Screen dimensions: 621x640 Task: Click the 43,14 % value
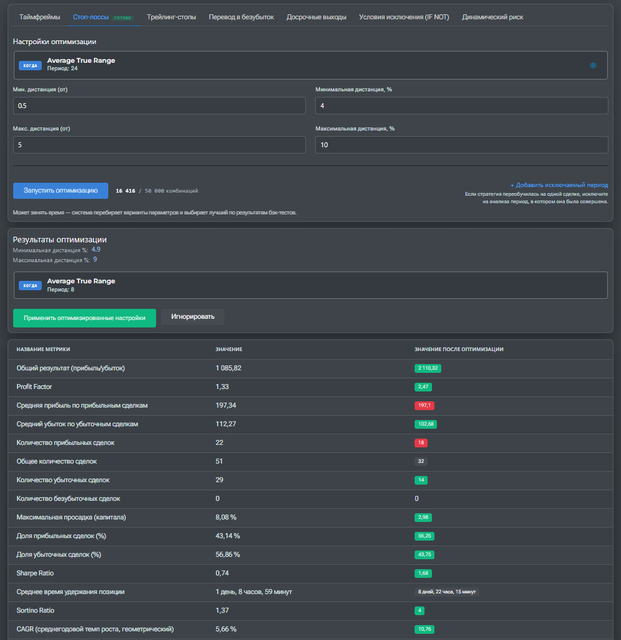coord(227,536)
